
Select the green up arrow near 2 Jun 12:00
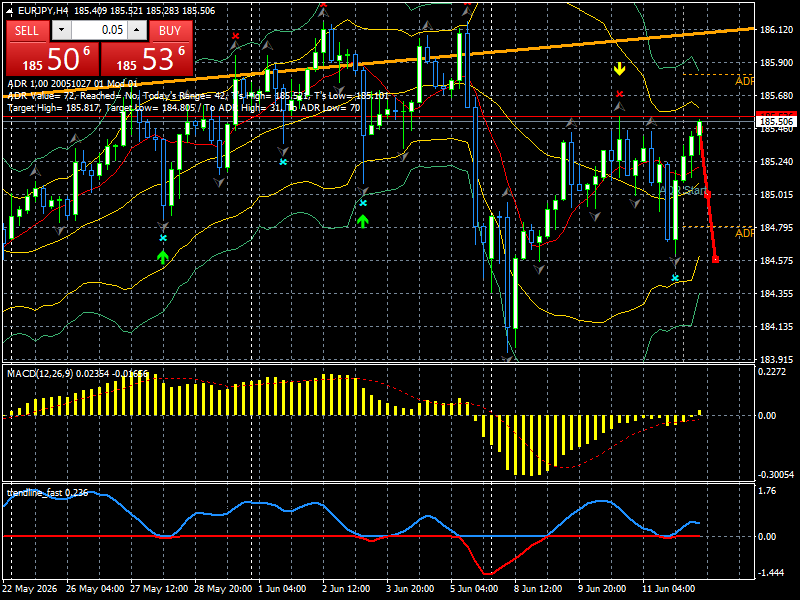(362, 221)
